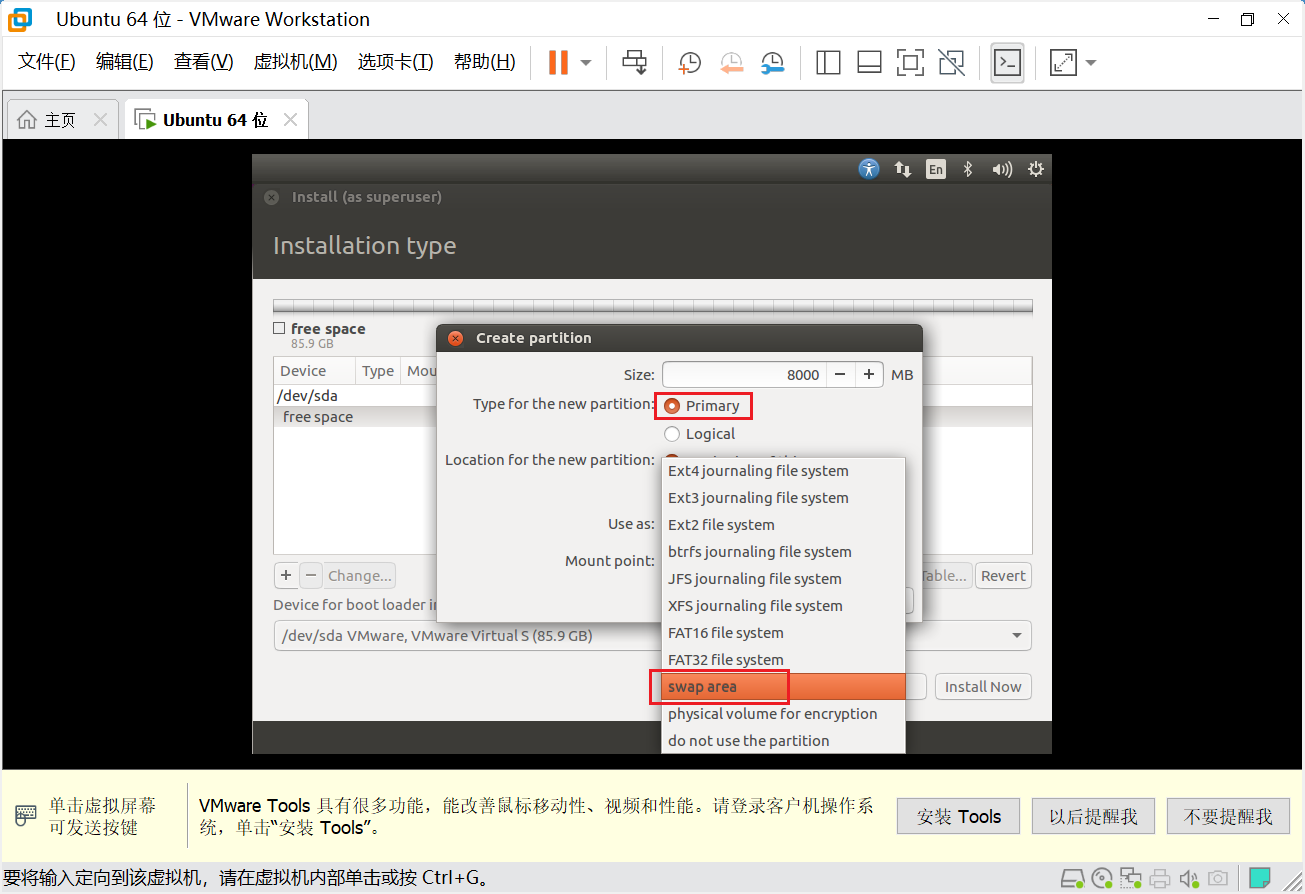Choose btrfs journaling file system
Image resolution: width=1305 pixels, height=894 pixels.
tap(783, 552)
